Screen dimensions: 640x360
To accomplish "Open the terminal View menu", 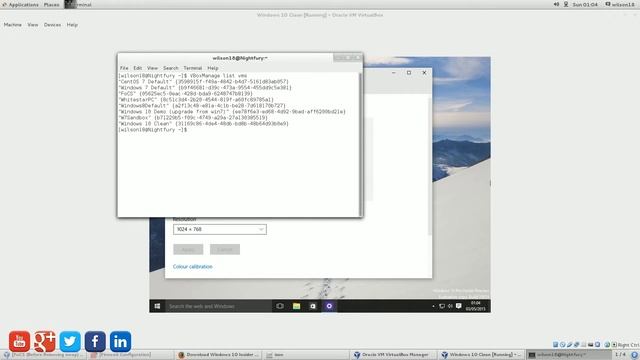I will click(x=152, y=68).
